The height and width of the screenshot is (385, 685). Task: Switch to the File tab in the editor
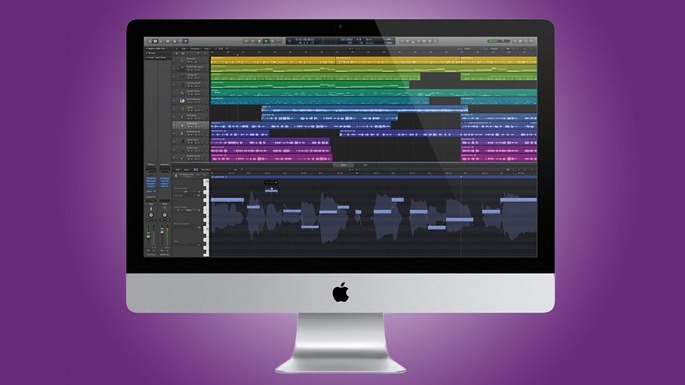tap(365, 165)
